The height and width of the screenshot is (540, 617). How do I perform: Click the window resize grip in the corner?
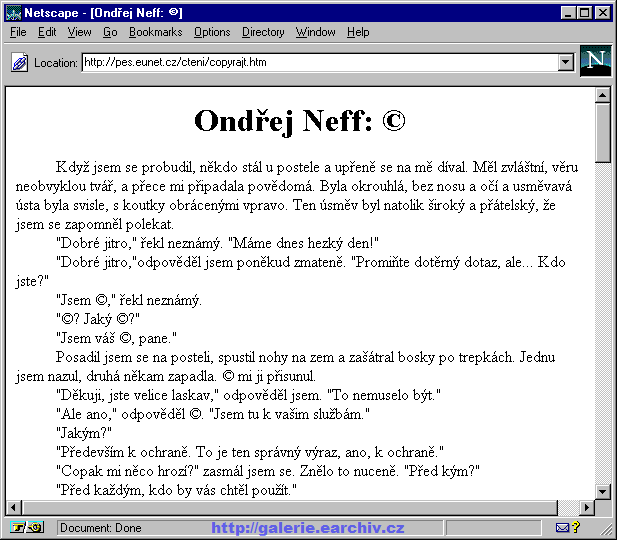pyautogui.click(x=605, y=529)
